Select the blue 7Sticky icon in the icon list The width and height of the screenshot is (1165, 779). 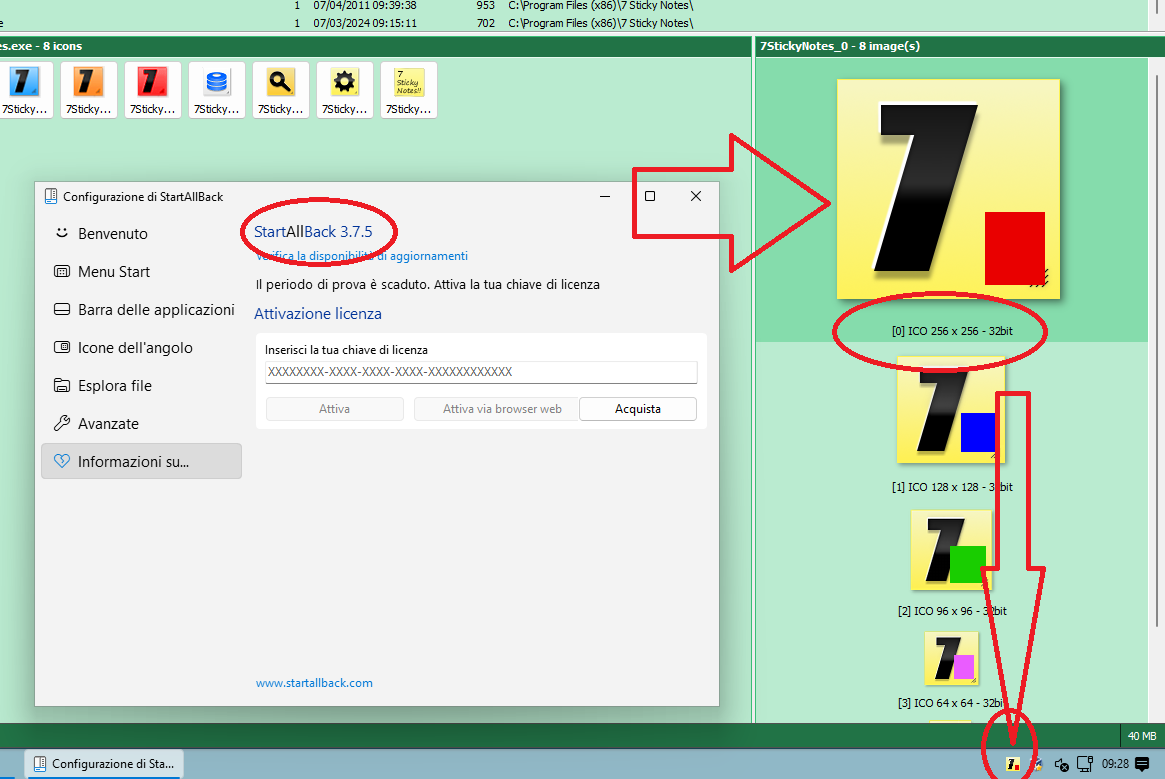click(x=25, y=90)
